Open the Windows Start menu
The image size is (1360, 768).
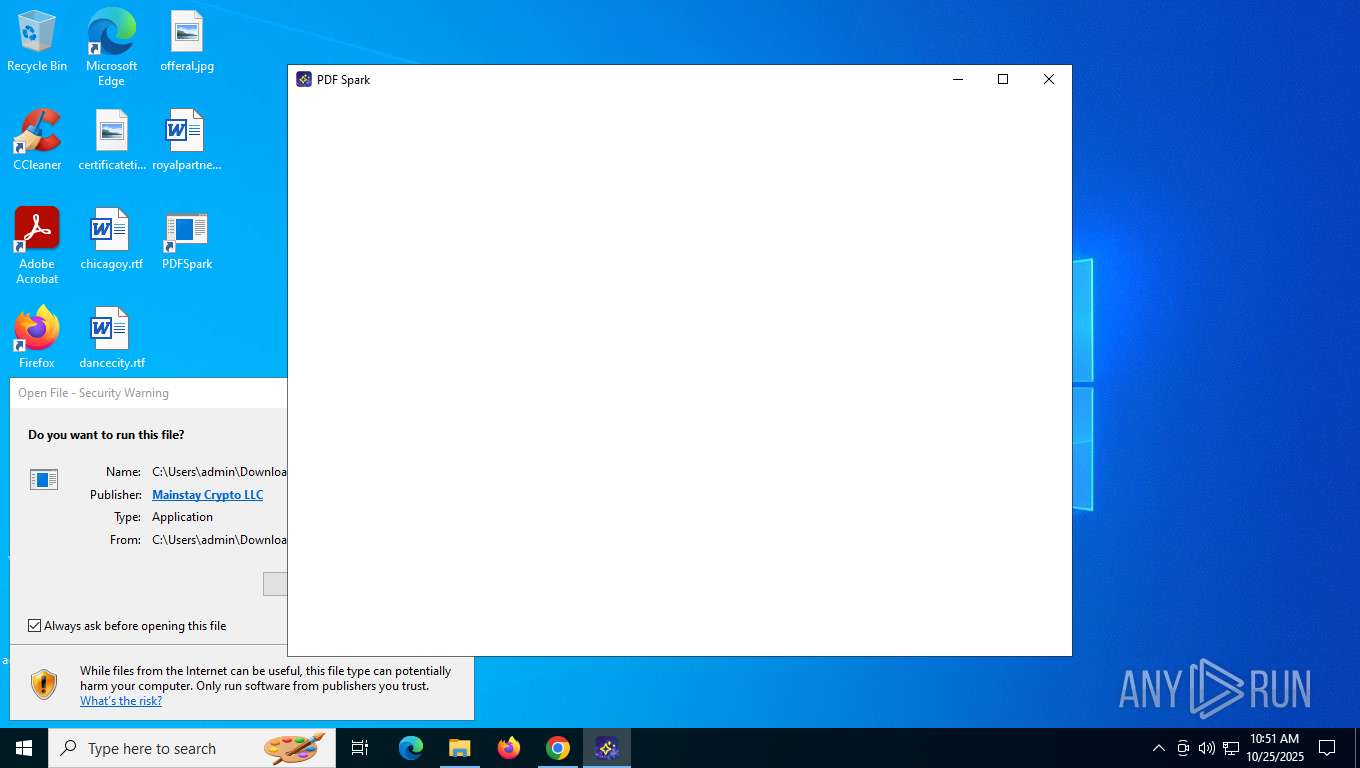(x=24, y=748)
